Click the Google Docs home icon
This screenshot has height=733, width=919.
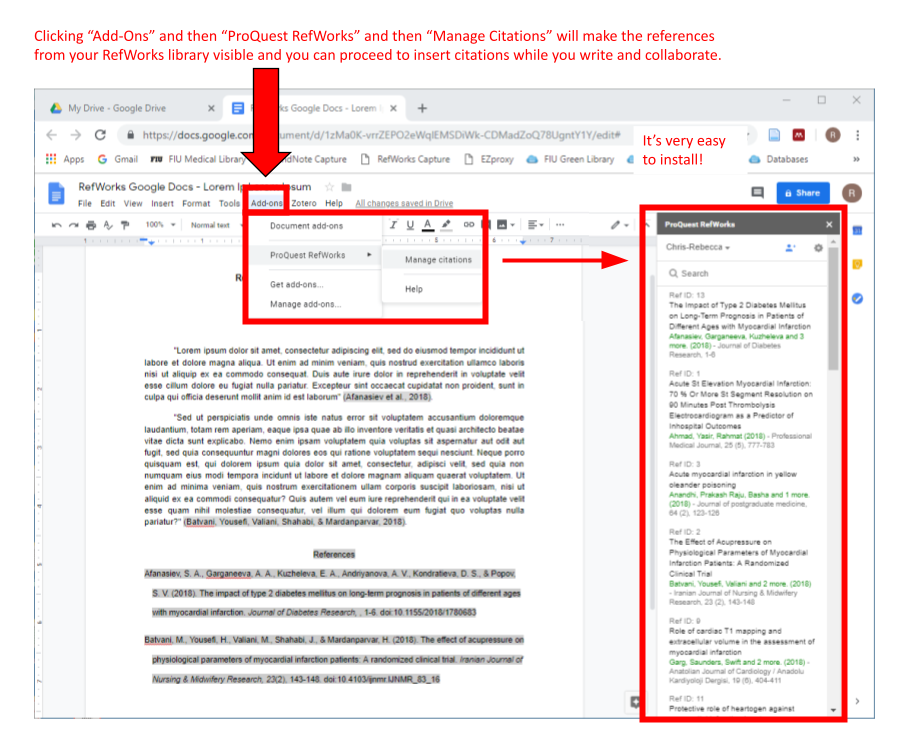(x=56, y=194)
